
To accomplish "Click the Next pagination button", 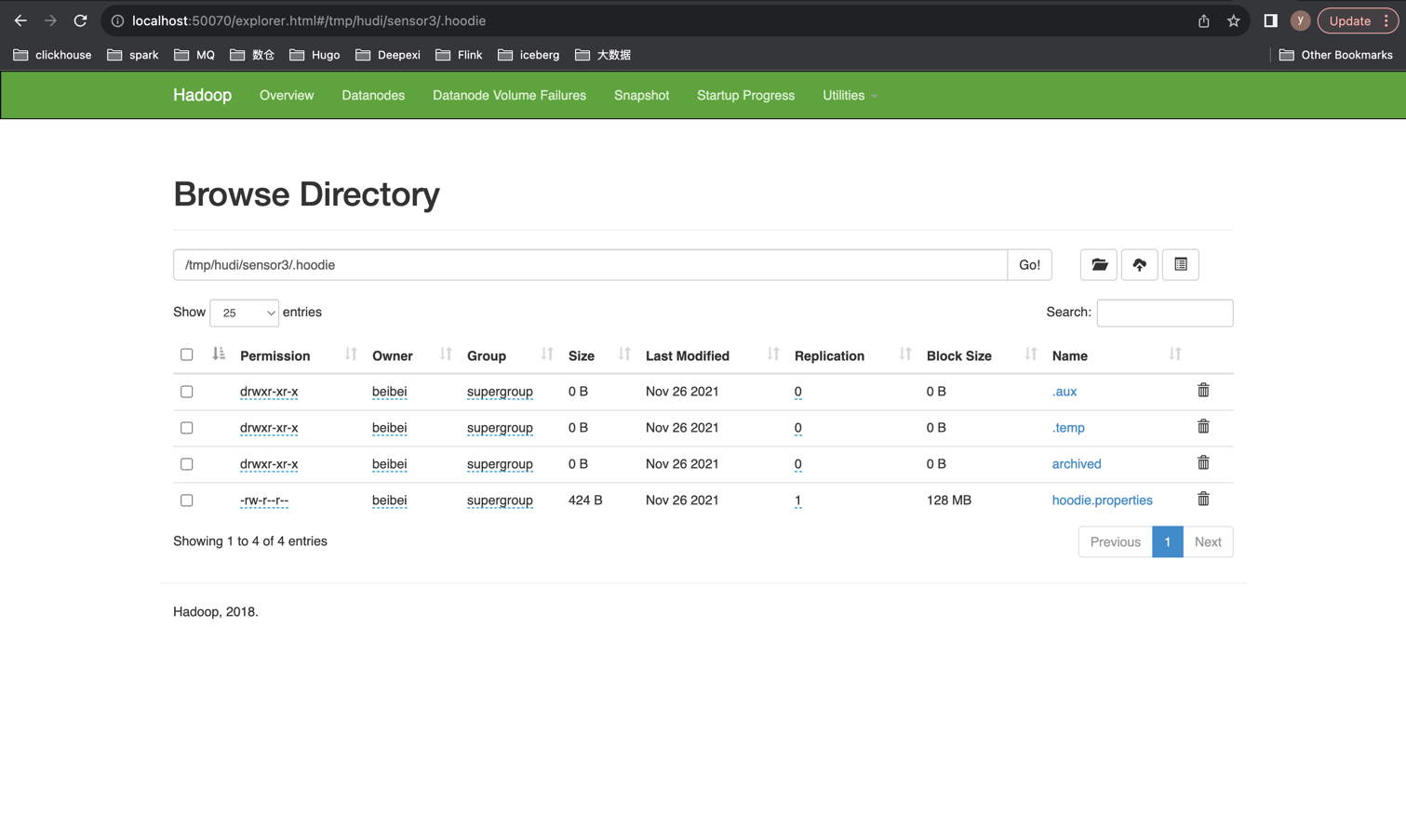I will 1208,541.
